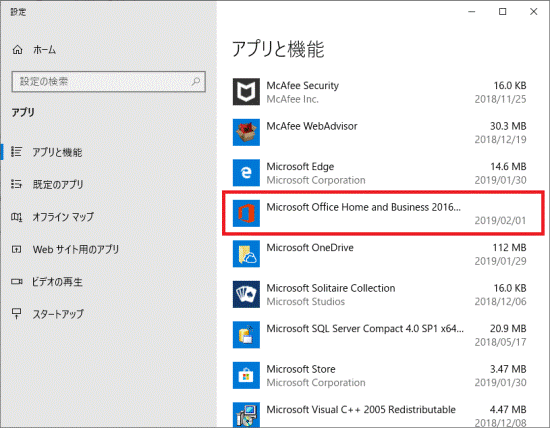550x428 pixels.
Task: Click the 3.47 MB size value
Action: click(508, 369)
